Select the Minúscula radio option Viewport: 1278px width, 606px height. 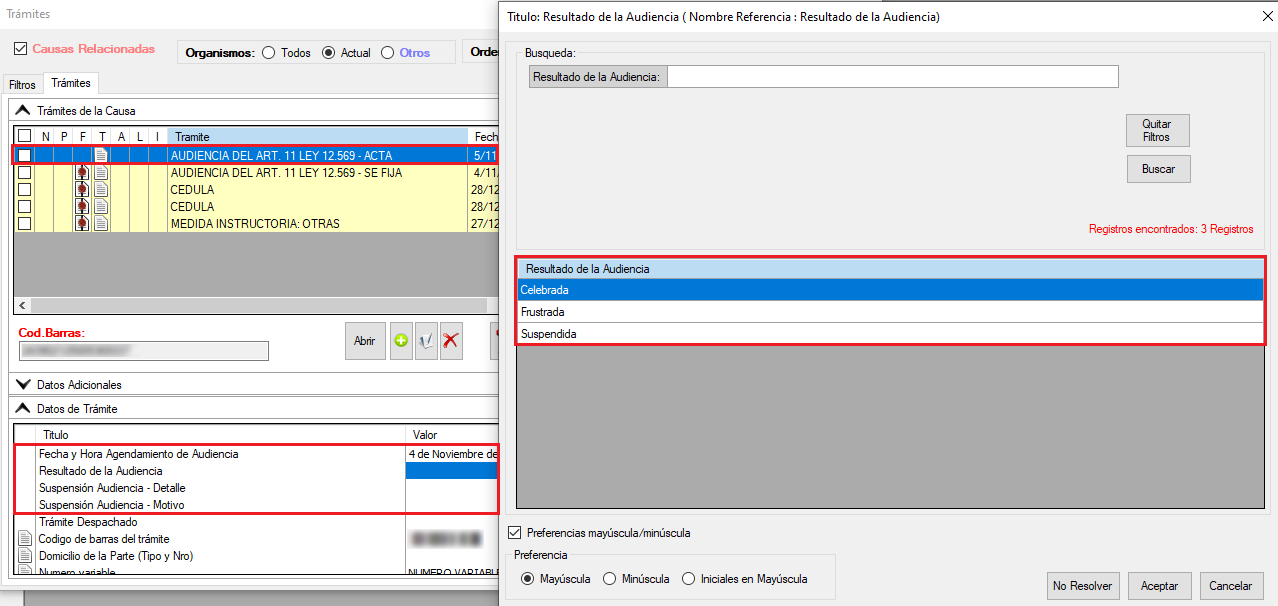[610, 579]
